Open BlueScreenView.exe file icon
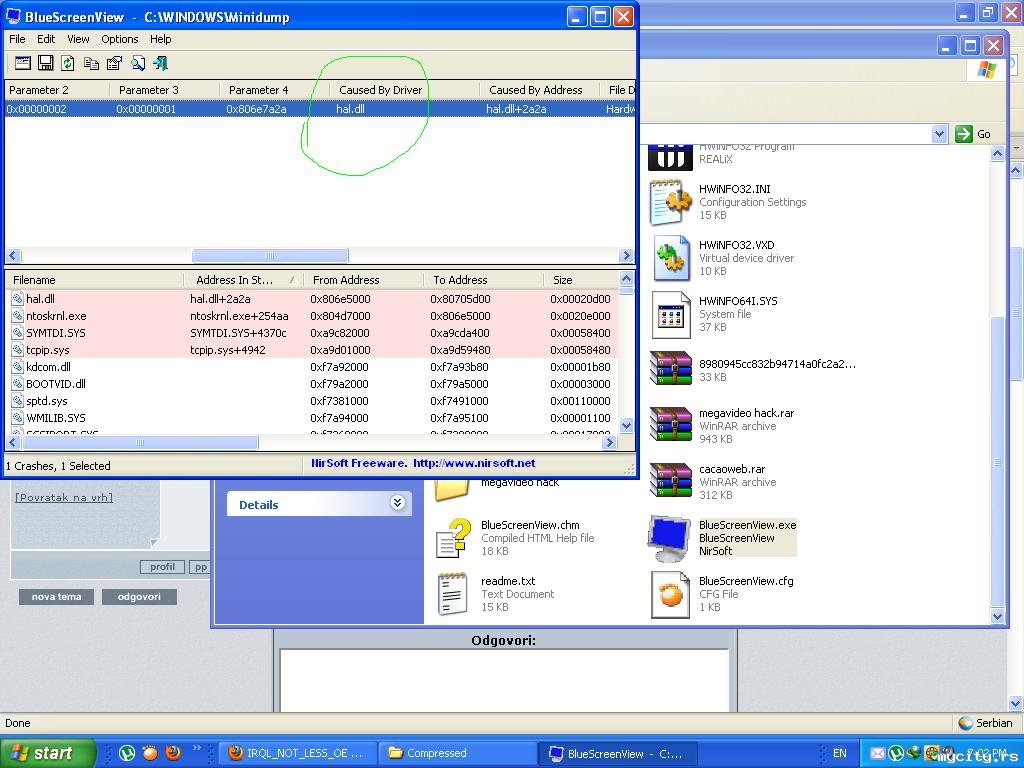This screenshot has height=768, width=1024. 669,538
